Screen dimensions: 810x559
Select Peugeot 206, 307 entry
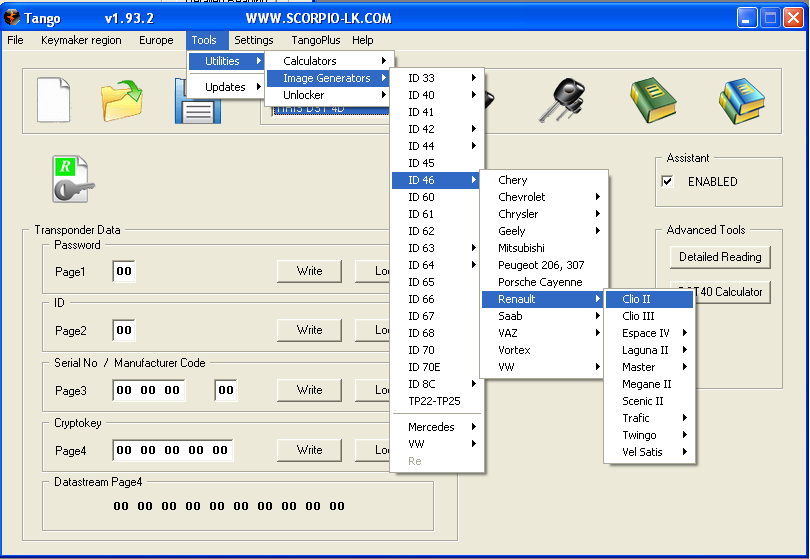point(543,265)
